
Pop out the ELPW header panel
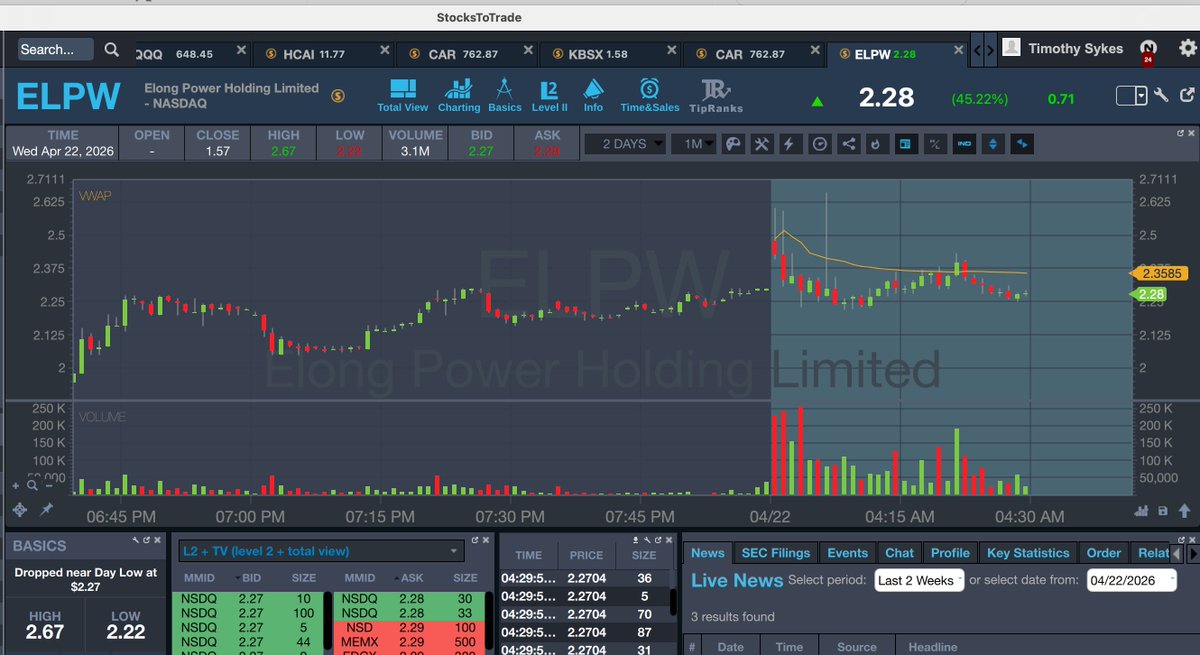(x=1186, y=96)
